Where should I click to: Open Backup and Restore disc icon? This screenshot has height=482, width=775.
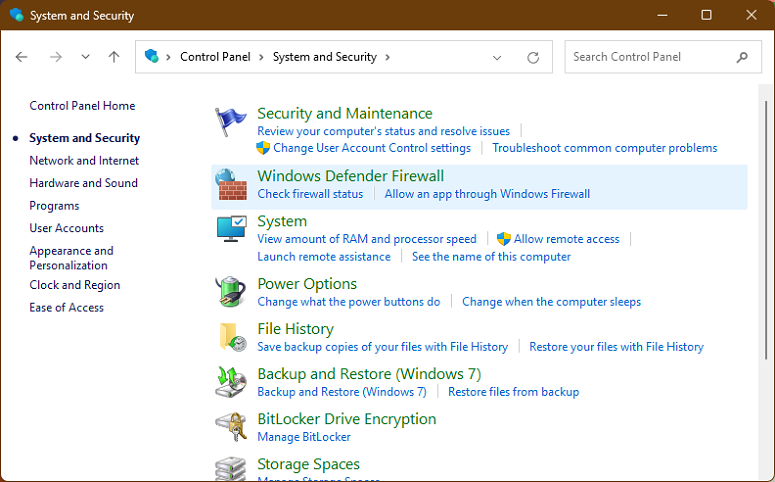tap(231, 382)
